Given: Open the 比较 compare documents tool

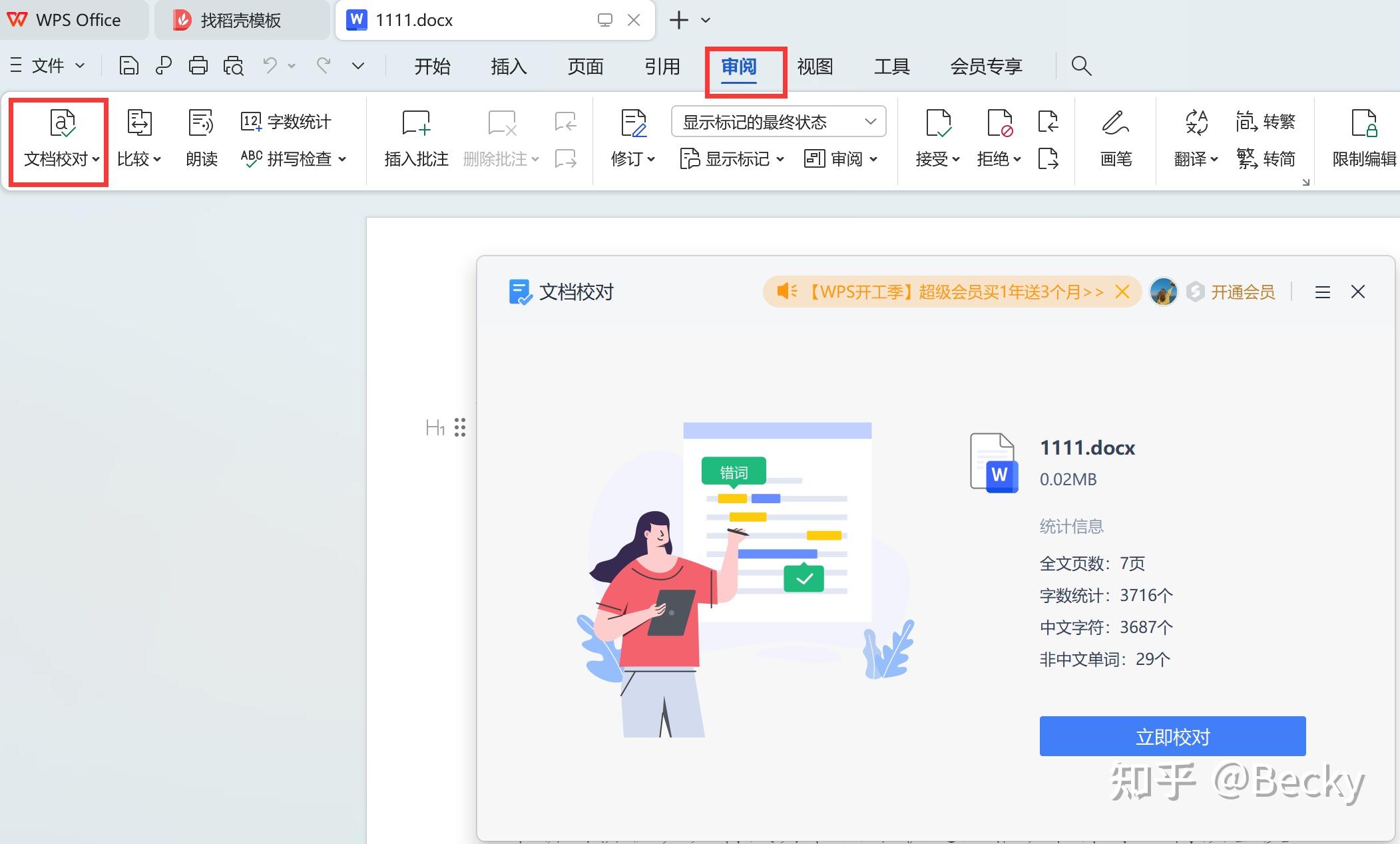Looking at the screenshot, I should point(139,140).
